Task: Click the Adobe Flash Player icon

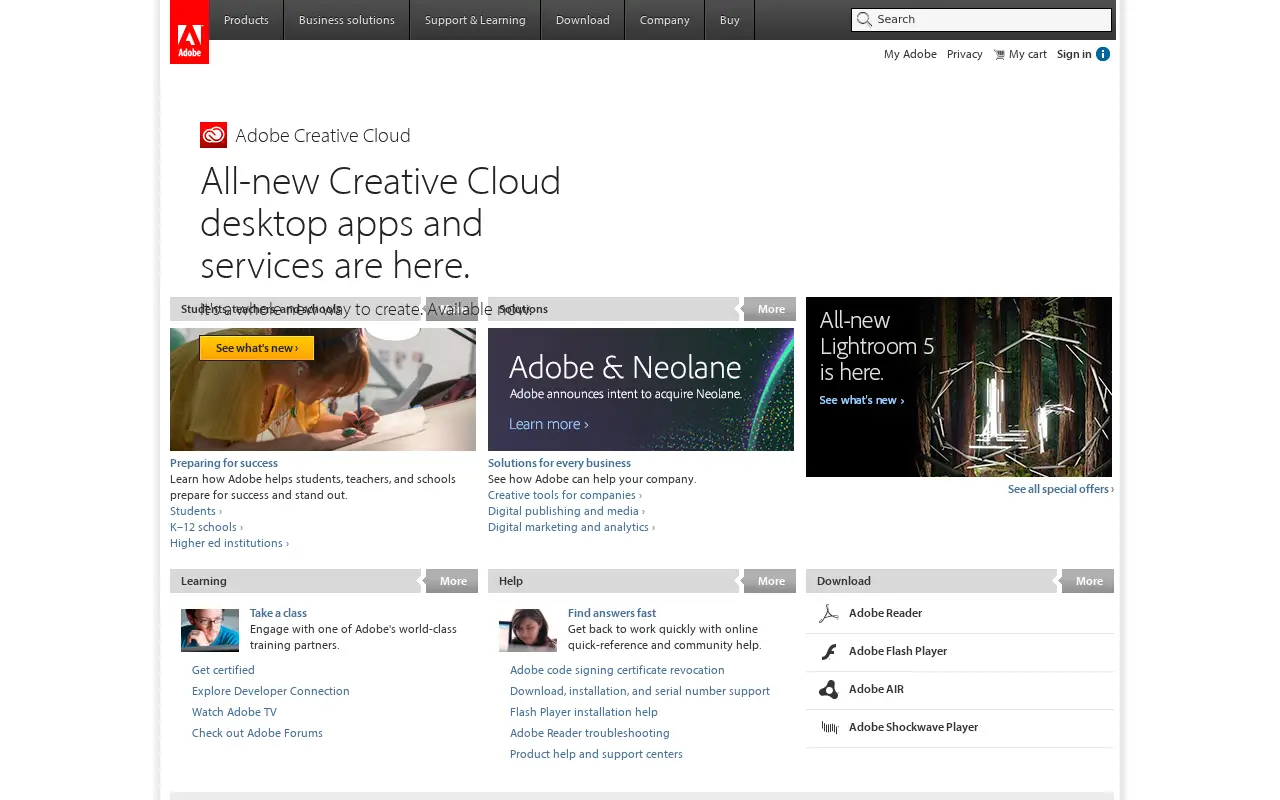Action: coord(828,652)
